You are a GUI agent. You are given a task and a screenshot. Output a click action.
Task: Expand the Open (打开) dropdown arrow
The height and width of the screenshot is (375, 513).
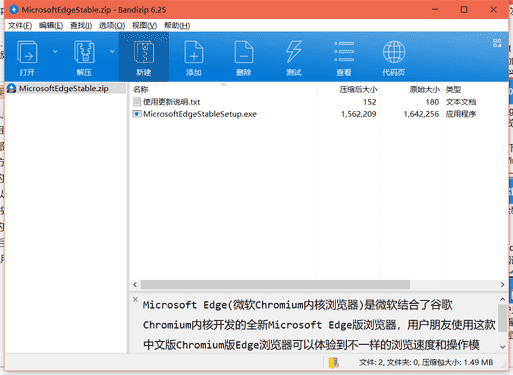[55, 51]
